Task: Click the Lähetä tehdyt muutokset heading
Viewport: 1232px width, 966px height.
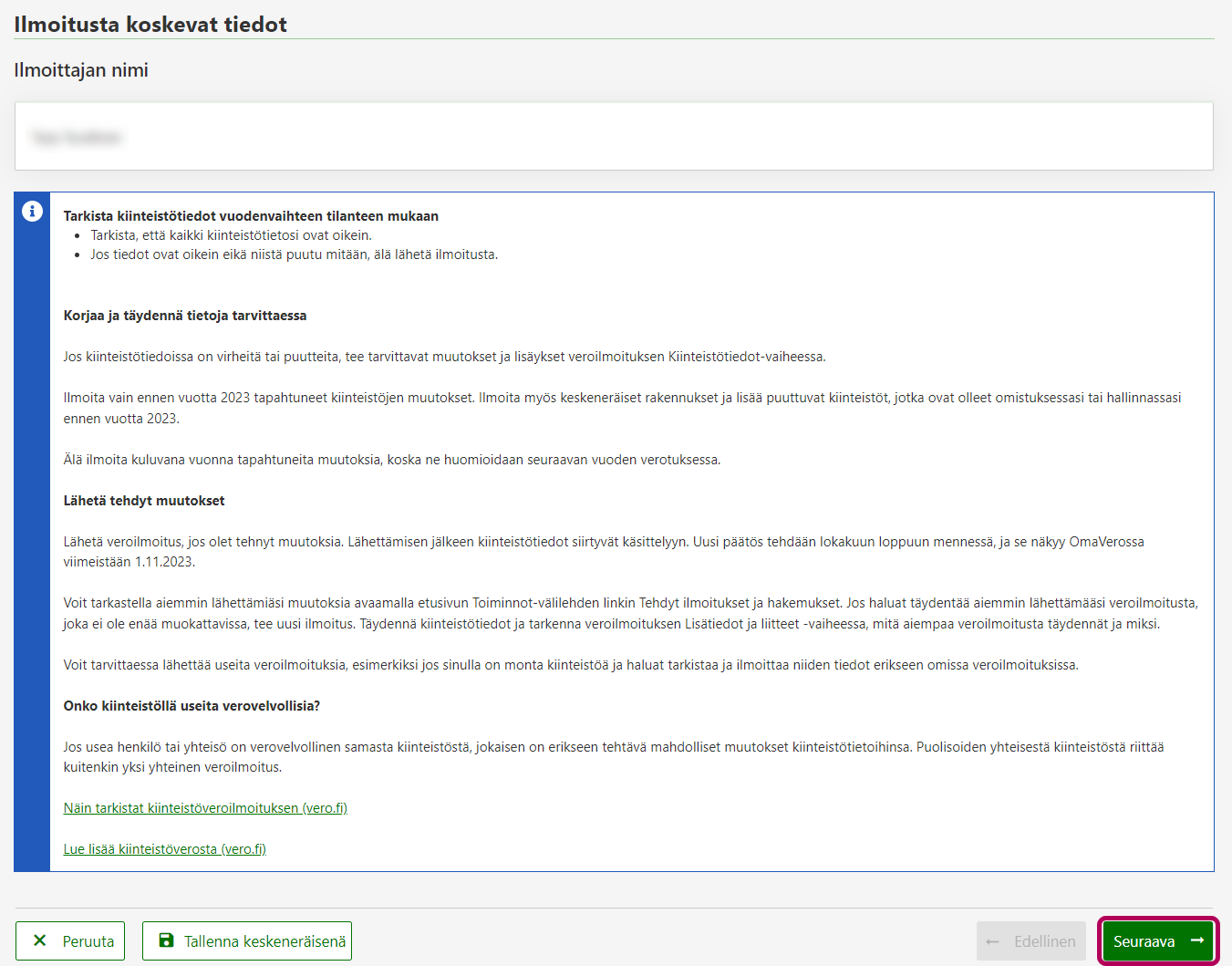Action: [x=144, y=501]
